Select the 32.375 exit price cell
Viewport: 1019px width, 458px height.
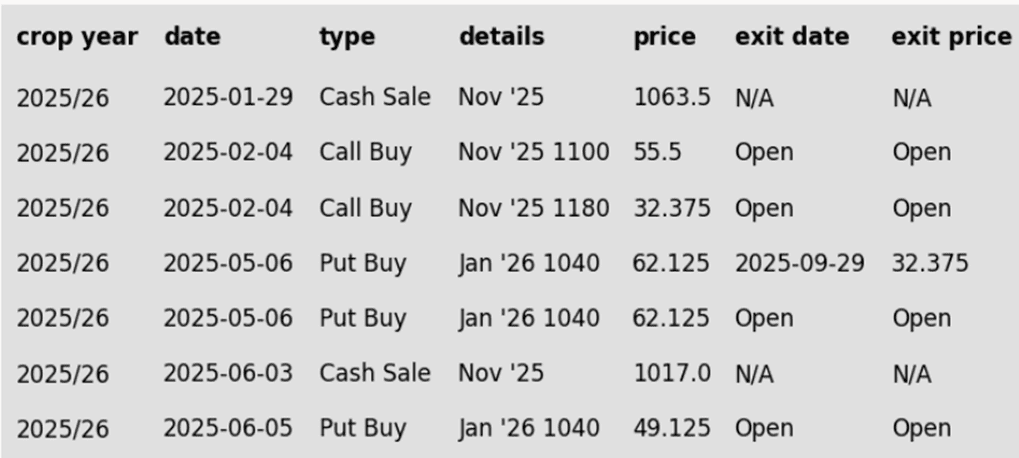pos(930,263)
